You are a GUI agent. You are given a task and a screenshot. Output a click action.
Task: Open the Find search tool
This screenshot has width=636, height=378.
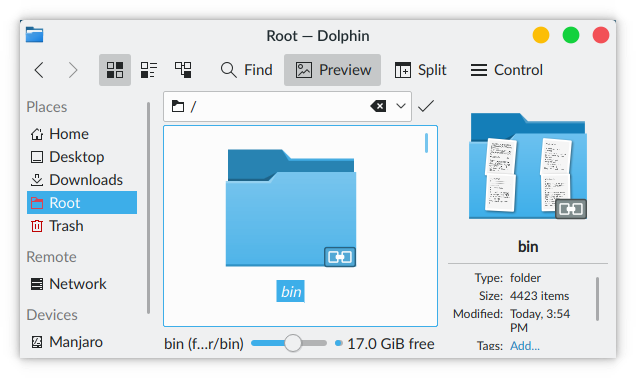pos(246,70)
